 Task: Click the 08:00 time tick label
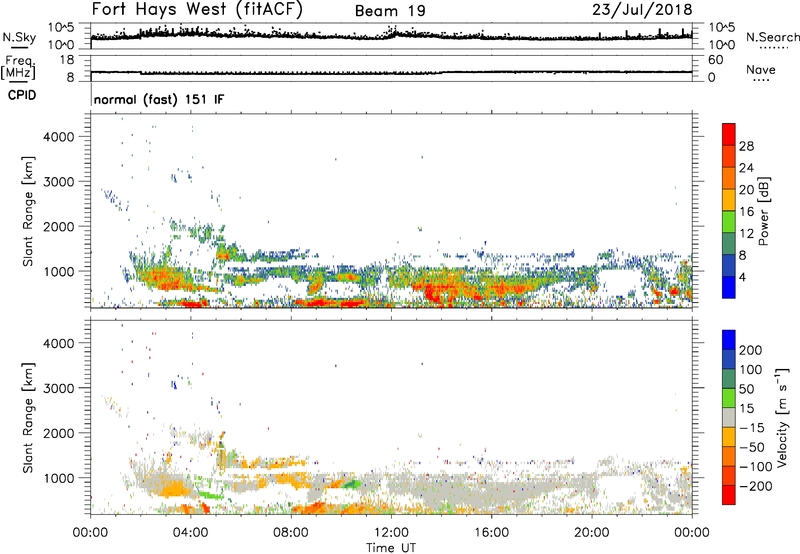(x=291, y=533)
